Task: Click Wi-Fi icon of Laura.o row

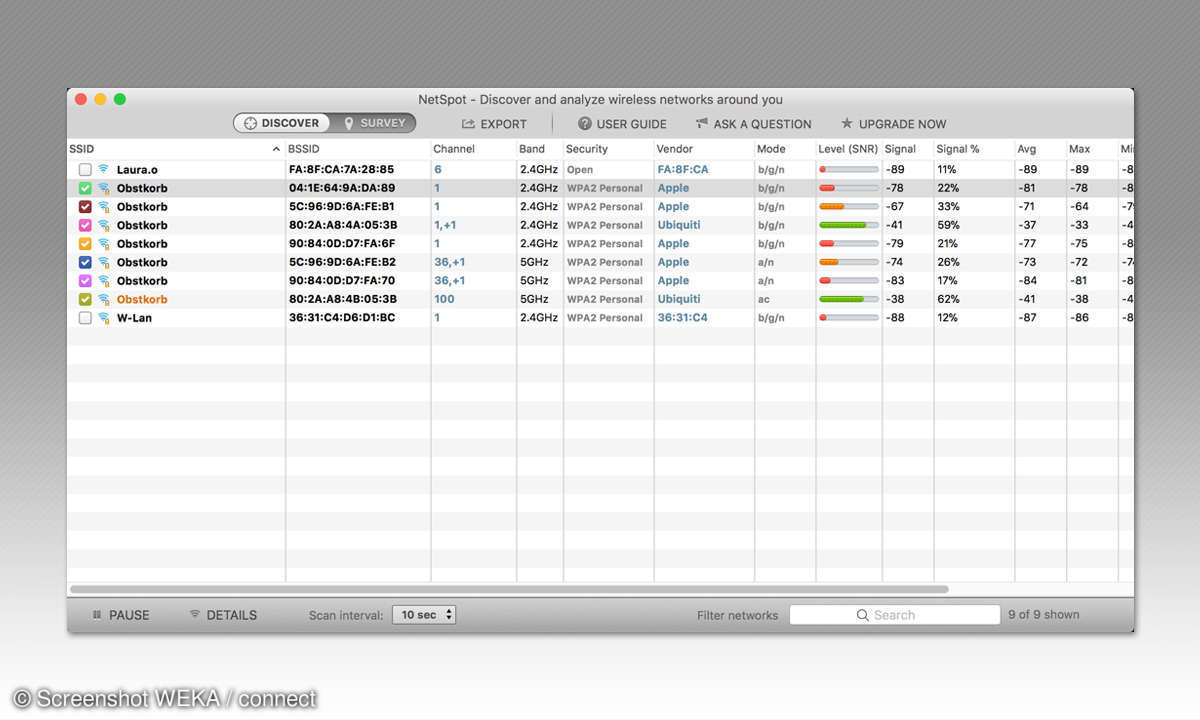Action: (x=103, y=170)
